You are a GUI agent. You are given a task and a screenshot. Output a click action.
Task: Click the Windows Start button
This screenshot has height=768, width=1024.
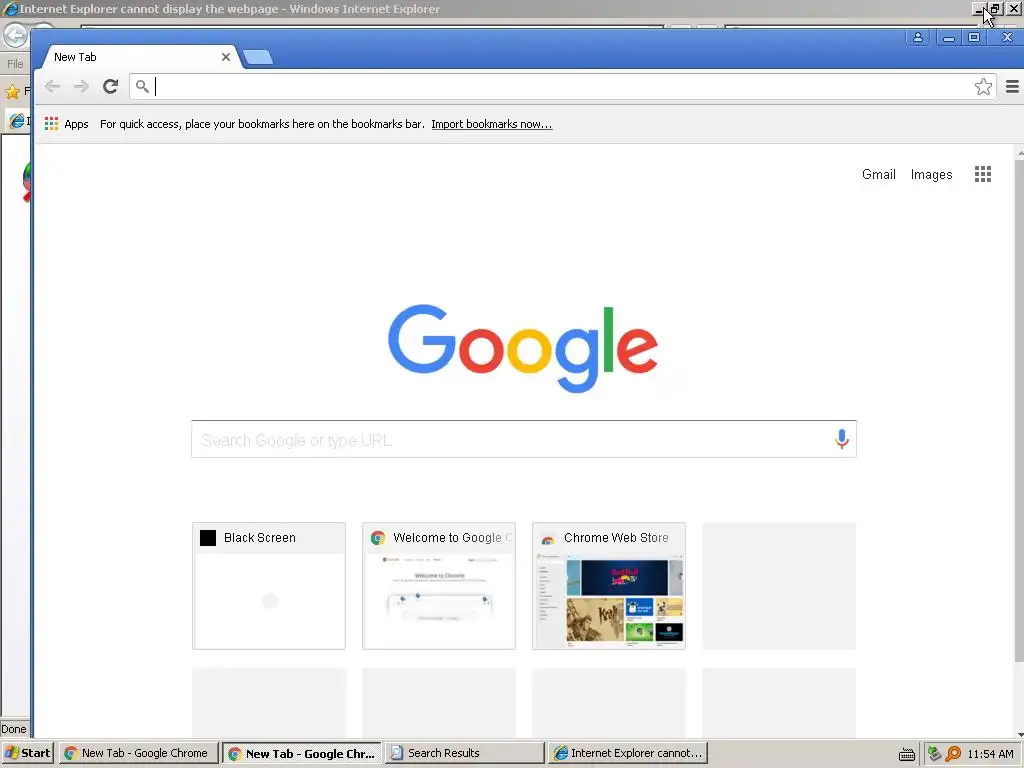tap(27, 753)
